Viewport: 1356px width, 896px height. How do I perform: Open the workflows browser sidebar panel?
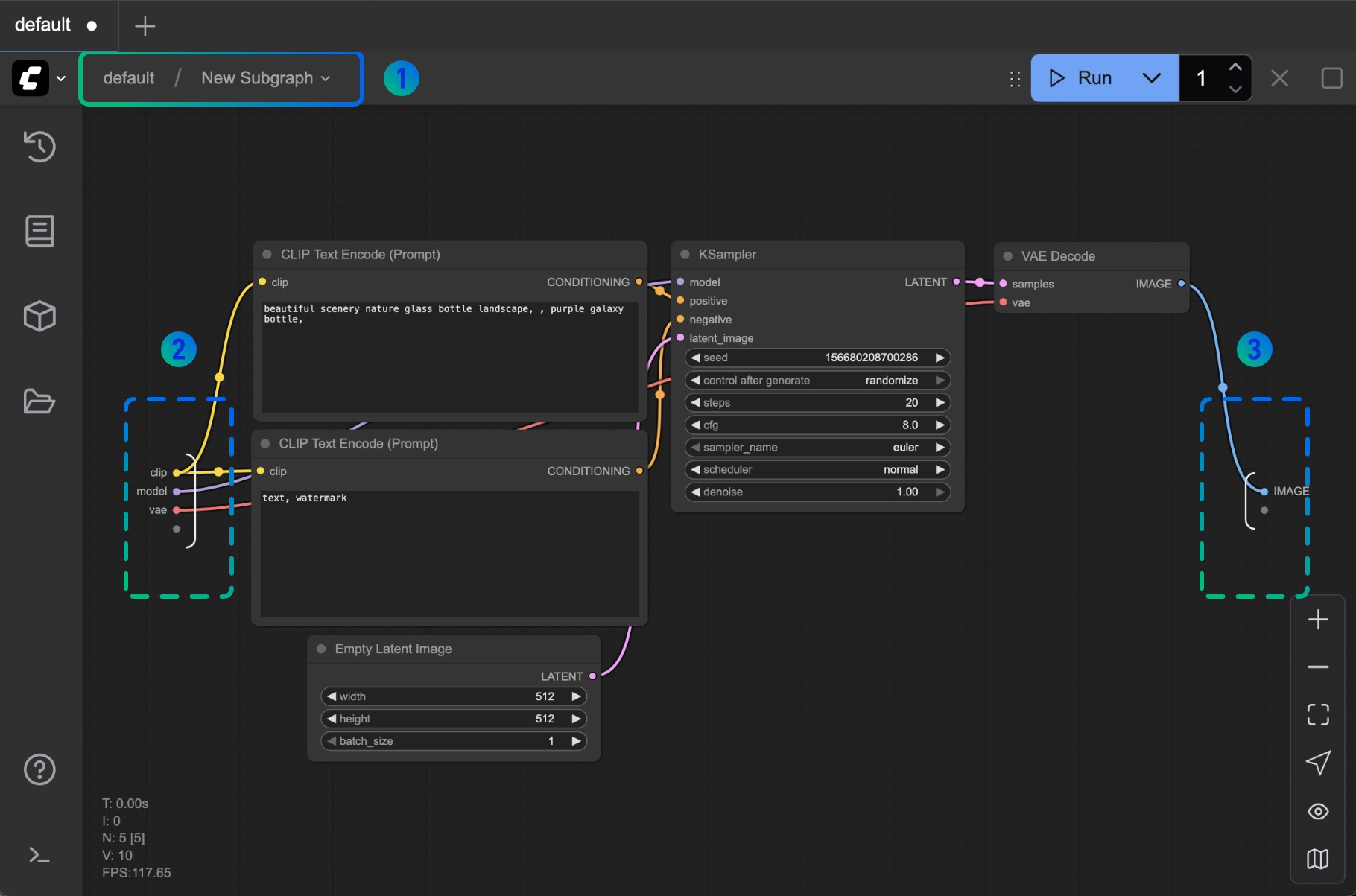[x=39, y=401]
